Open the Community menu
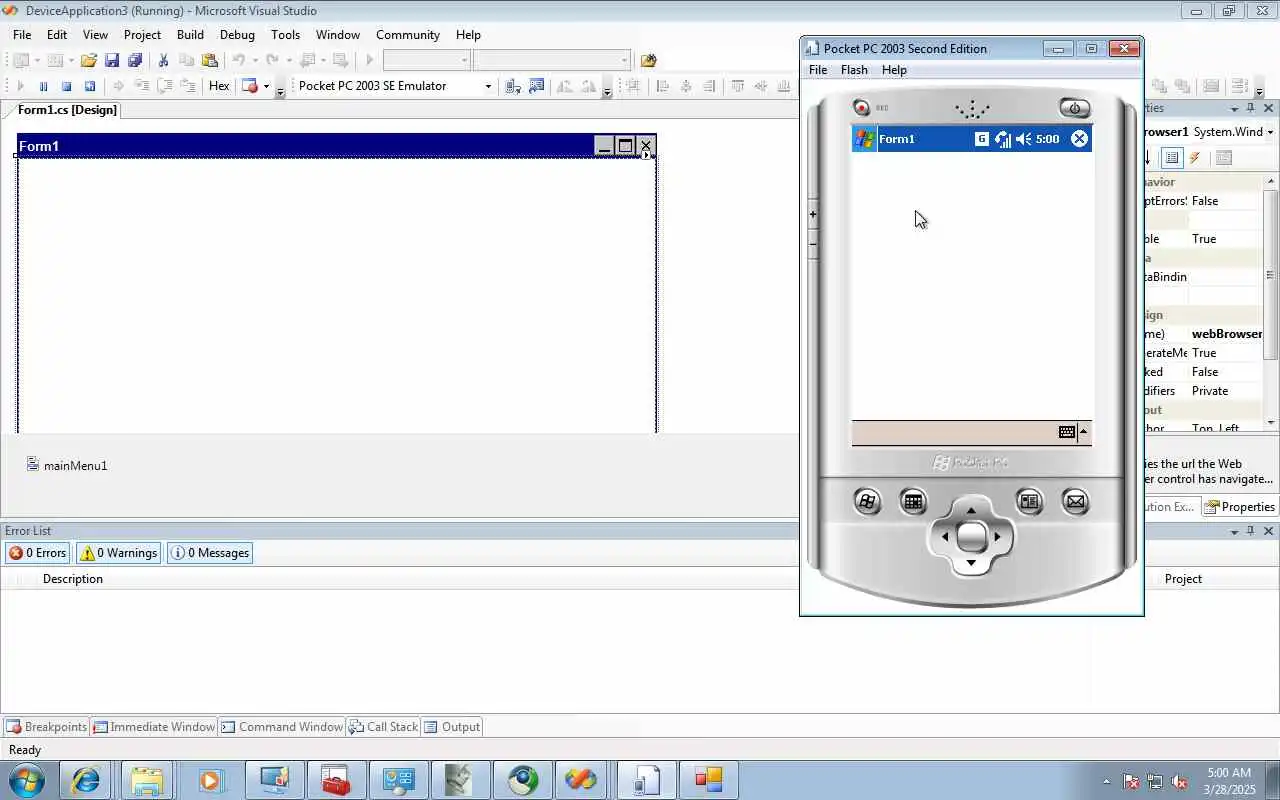 [x=408, y=34]
